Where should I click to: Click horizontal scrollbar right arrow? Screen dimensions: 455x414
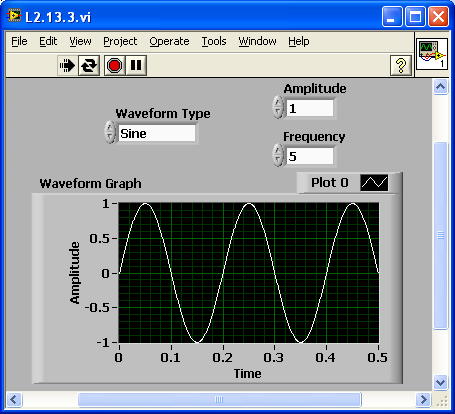[x=423, y=399]
